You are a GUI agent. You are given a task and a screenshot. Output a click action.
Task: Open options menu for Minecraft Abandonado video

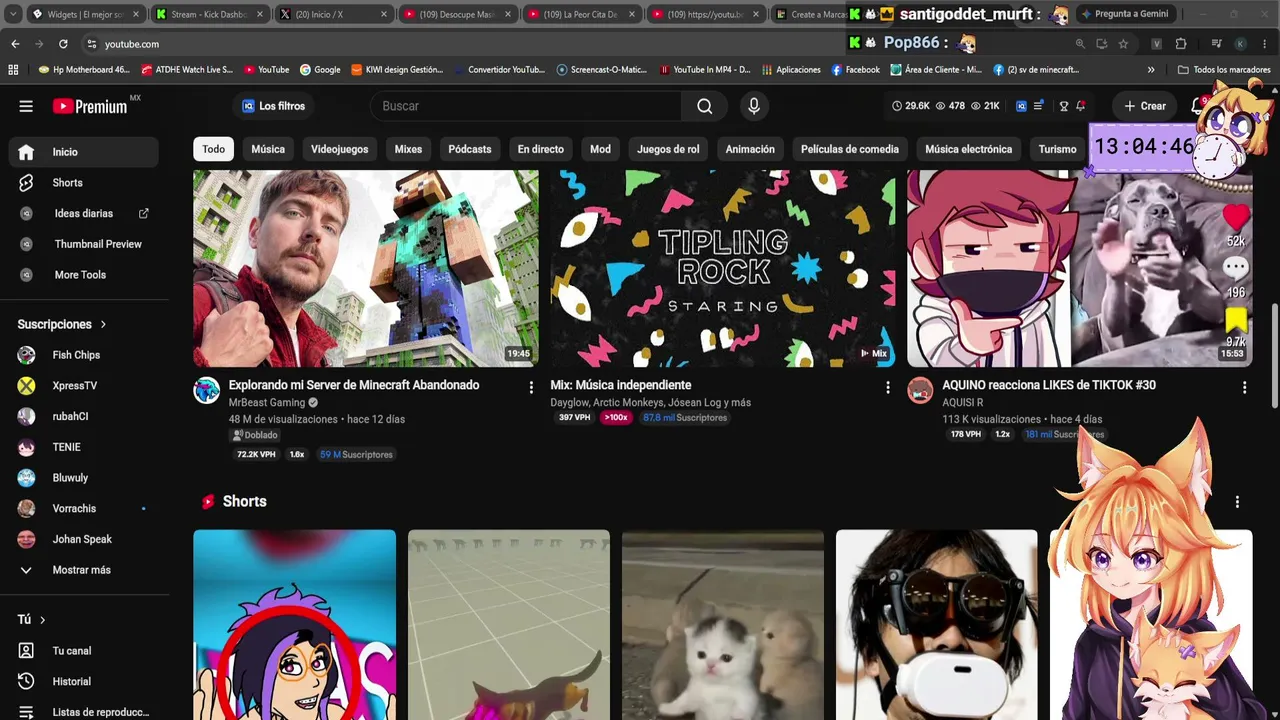coord(531,388)
